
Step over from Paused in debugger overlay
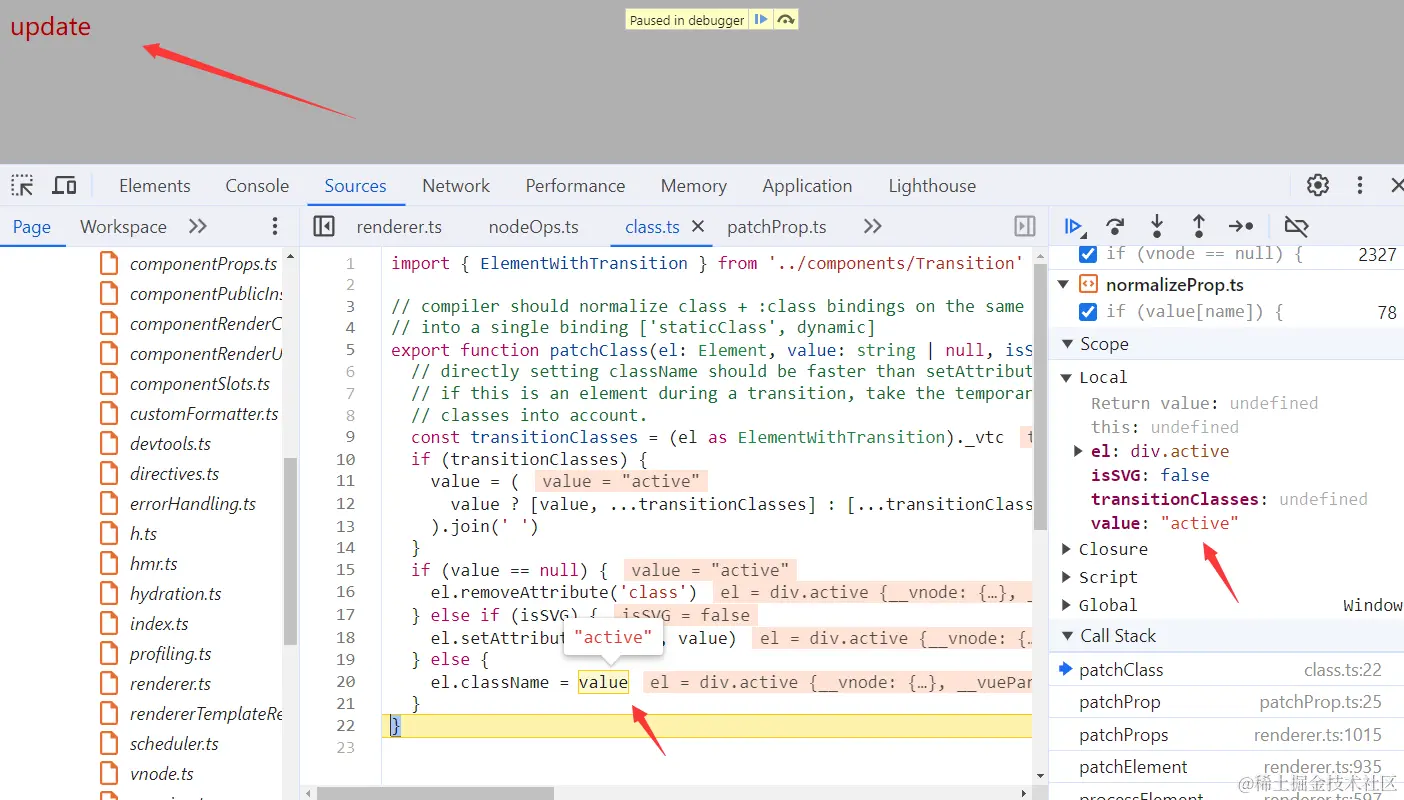786,20
